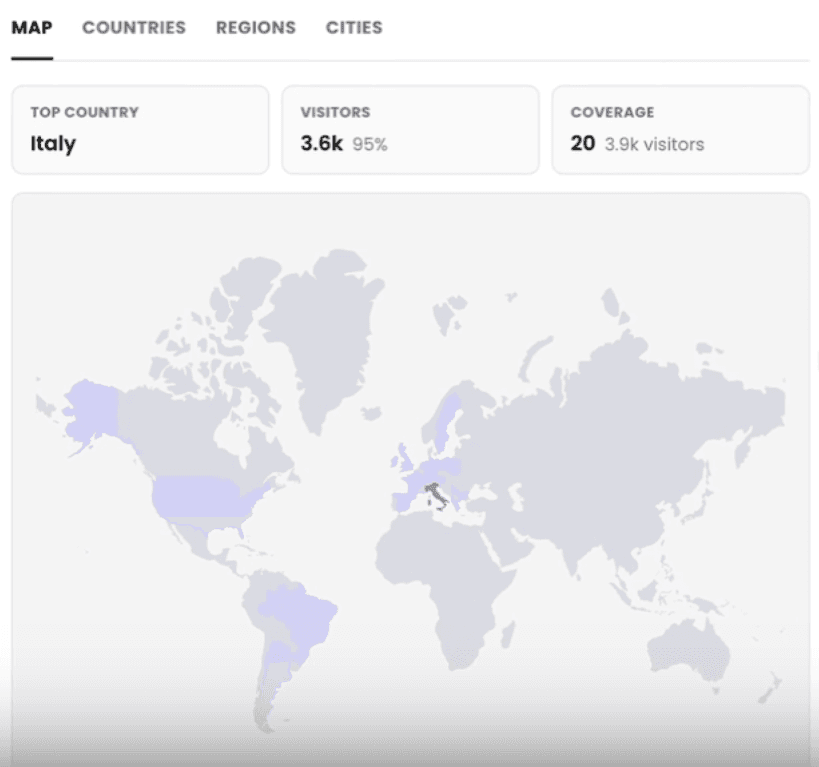Select the Coverage 20 card
819x767 pixels.
click(681, 130)
